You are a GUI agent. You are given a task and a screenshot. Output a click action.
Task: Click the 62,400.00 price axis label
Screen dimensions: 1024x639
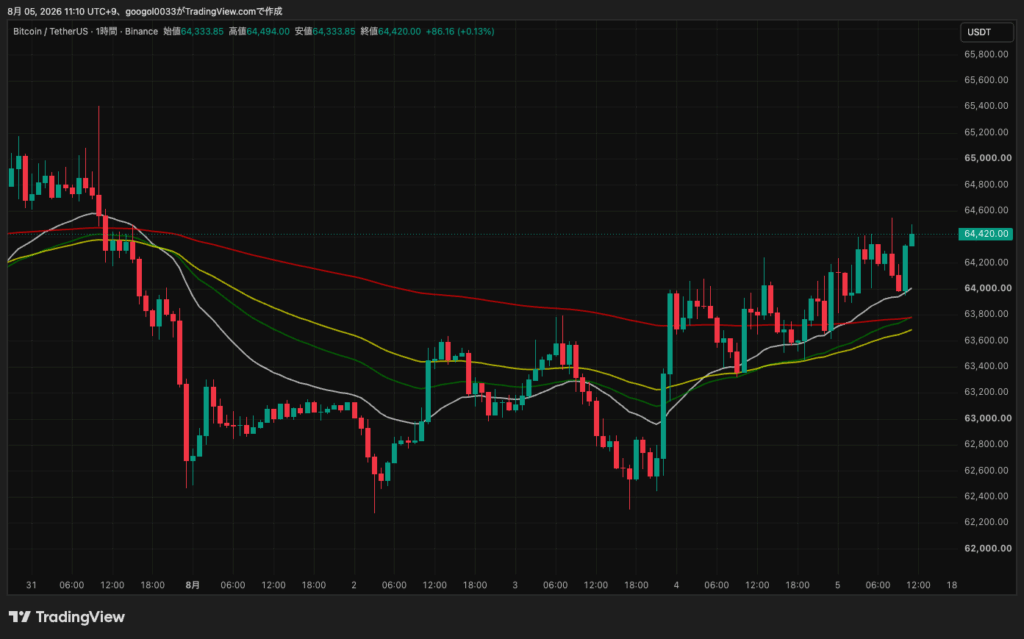986,496
